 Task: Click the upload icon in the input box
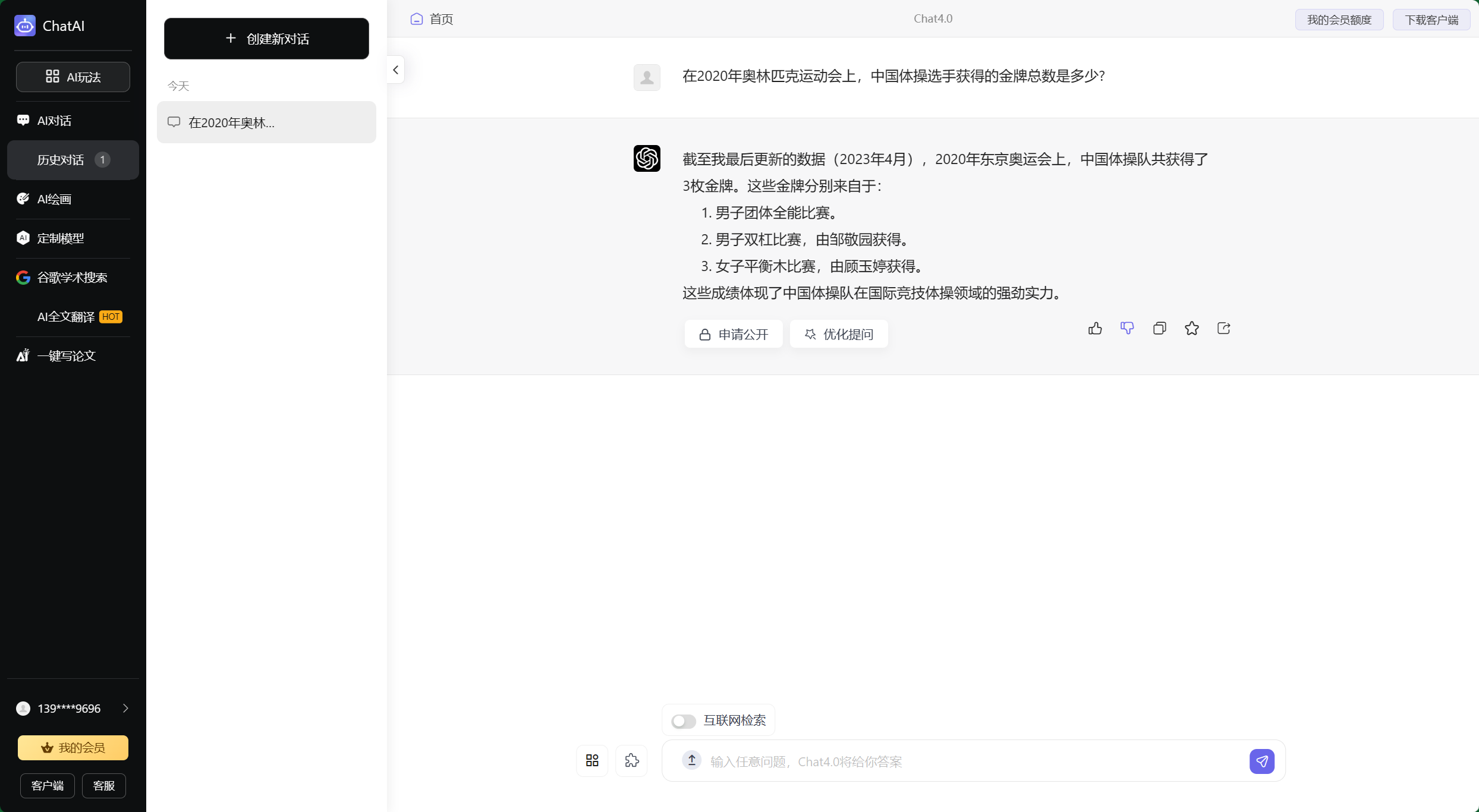coord(691,760)
